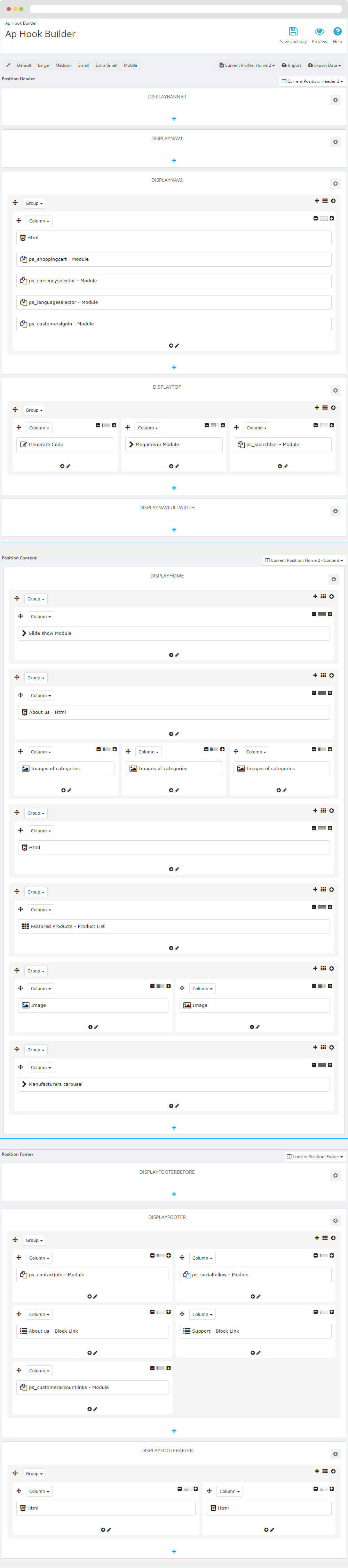This screenshot has height=1568, width=348.
Task: Expand the Export Data dropdown
Action: (324, 65)
